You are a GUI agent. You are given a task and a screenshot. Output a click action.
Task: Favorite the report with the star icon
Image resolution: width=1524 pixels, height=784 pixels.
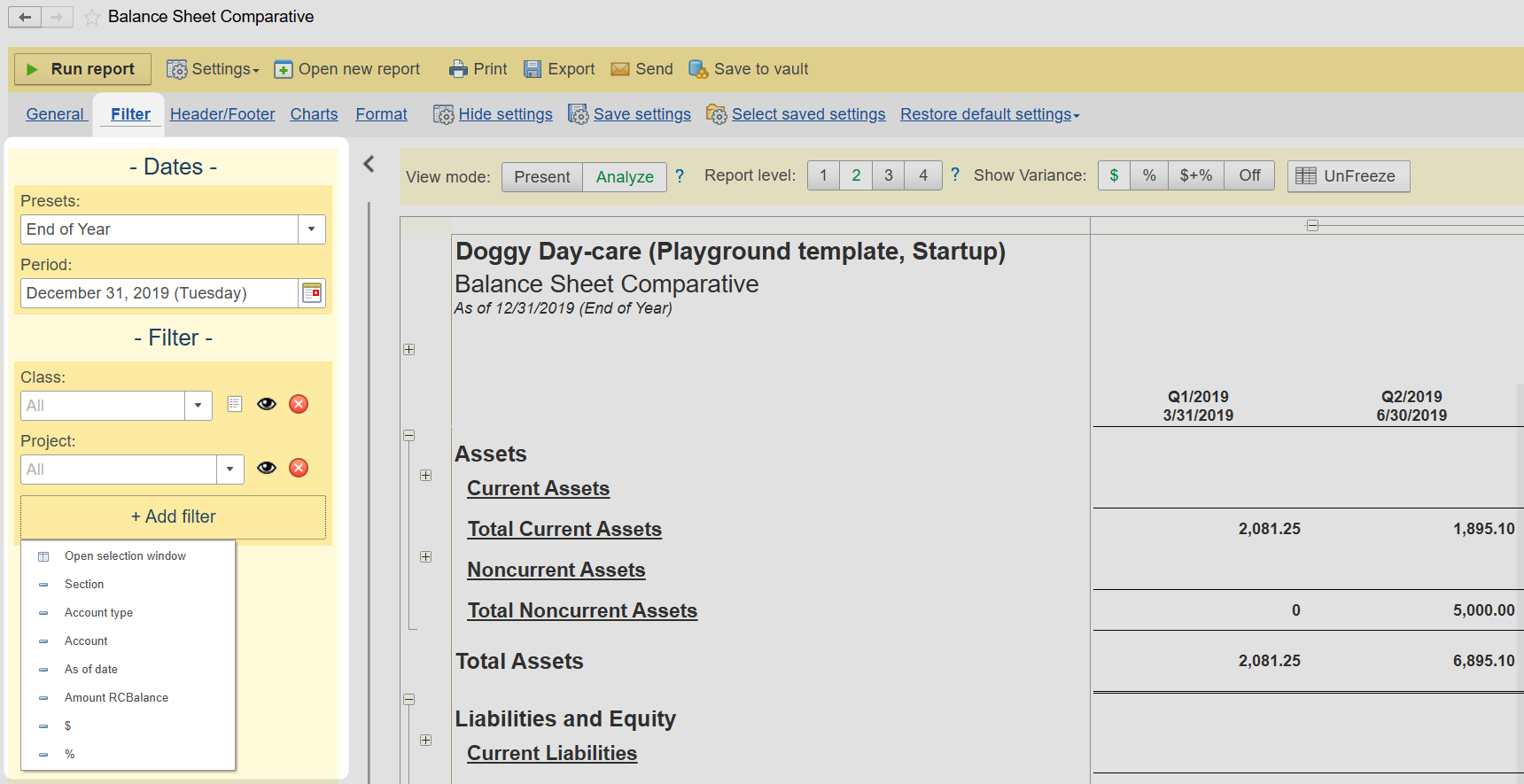point(91,17)
